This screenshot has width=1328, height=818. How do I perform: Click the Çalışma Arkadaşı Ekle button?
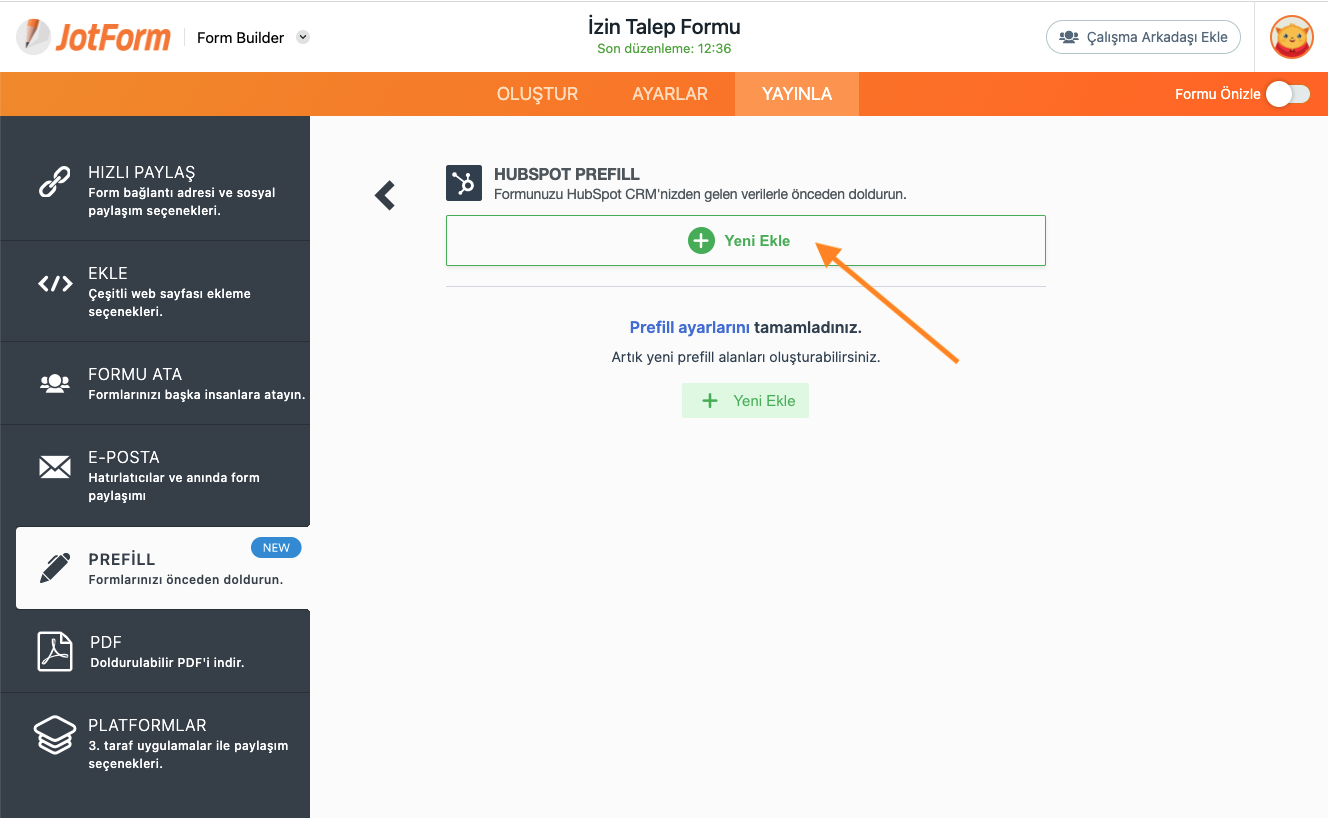click(1143, 37)
